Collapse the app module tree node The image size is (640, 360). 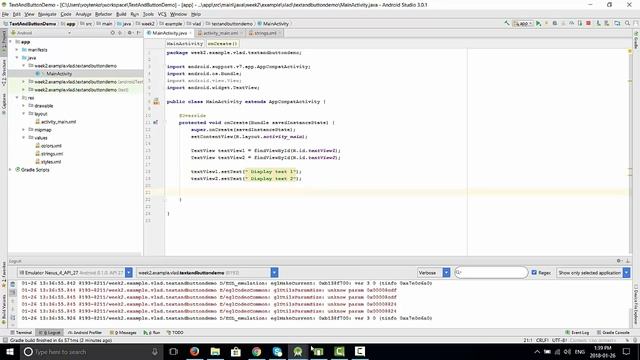[x=11, y=42]
